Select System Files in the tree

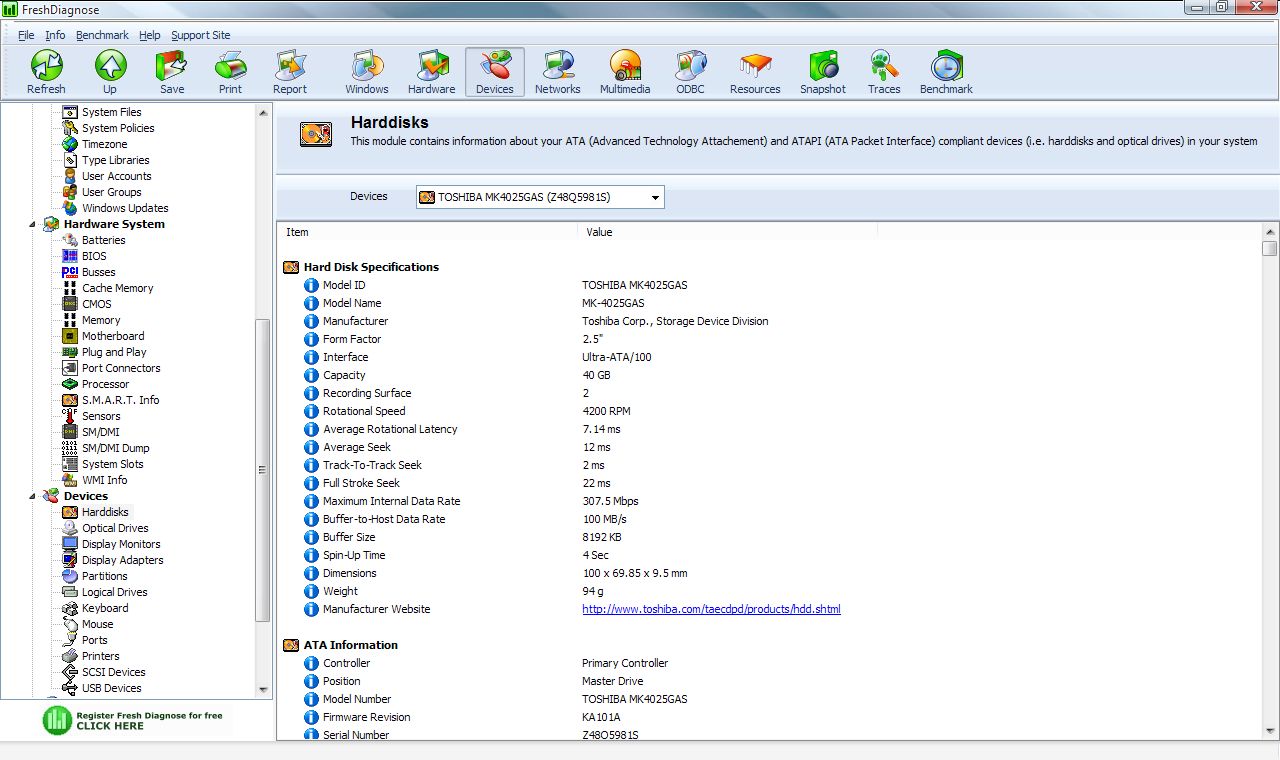tap(111, 112)
